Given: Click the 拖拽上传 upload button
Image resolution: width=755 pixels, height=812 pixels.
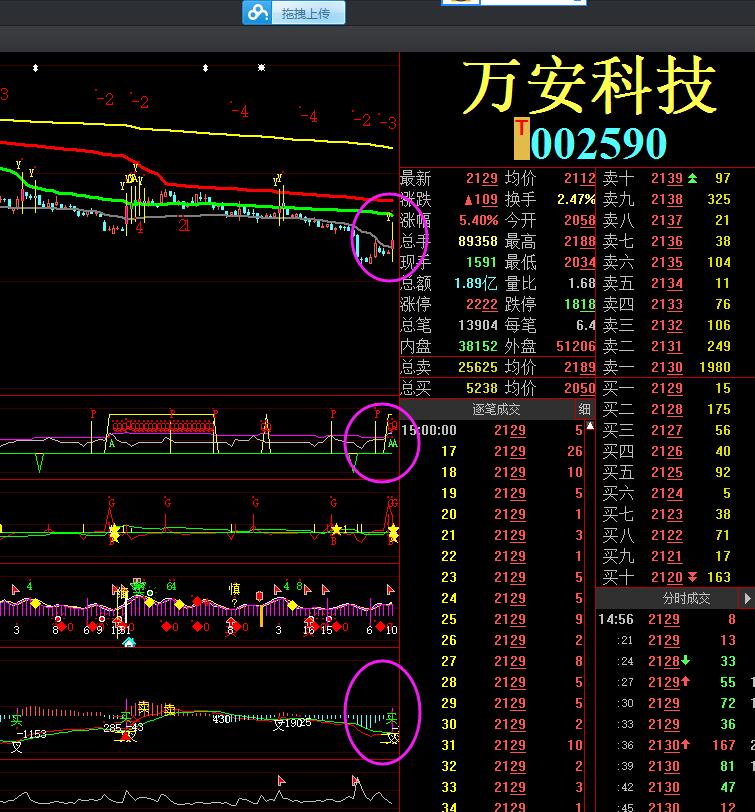Looking at the screenshot, I should click(294, 13).
